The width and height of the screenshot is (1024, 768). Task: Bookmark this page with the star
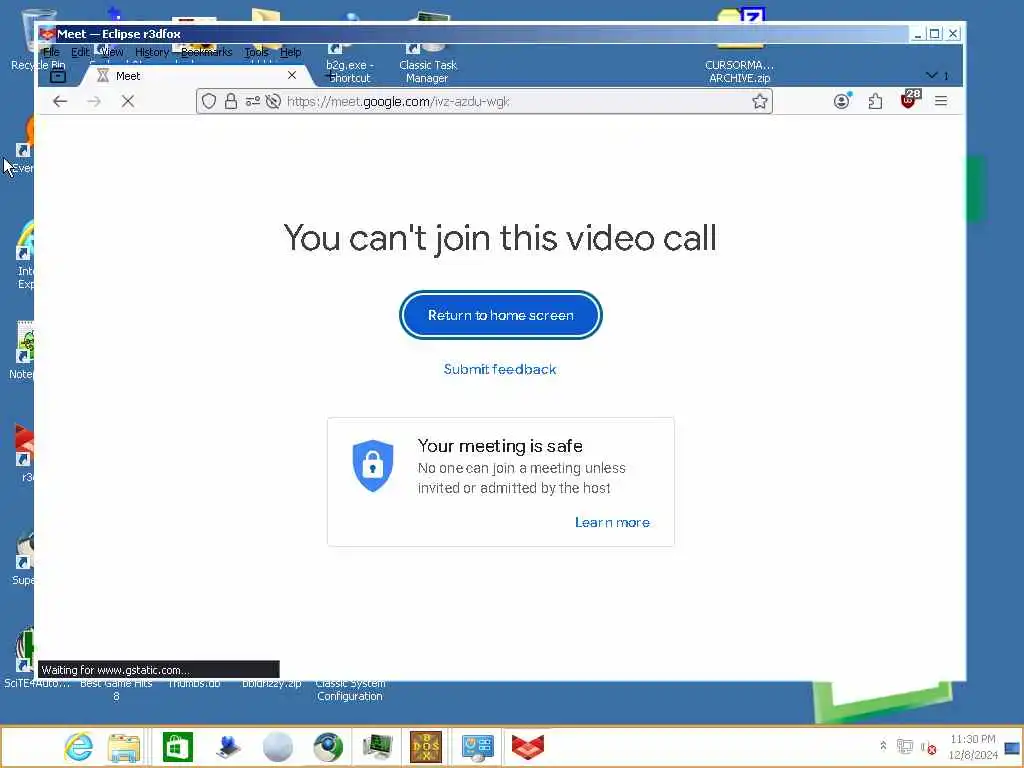(x=760, y=101)
